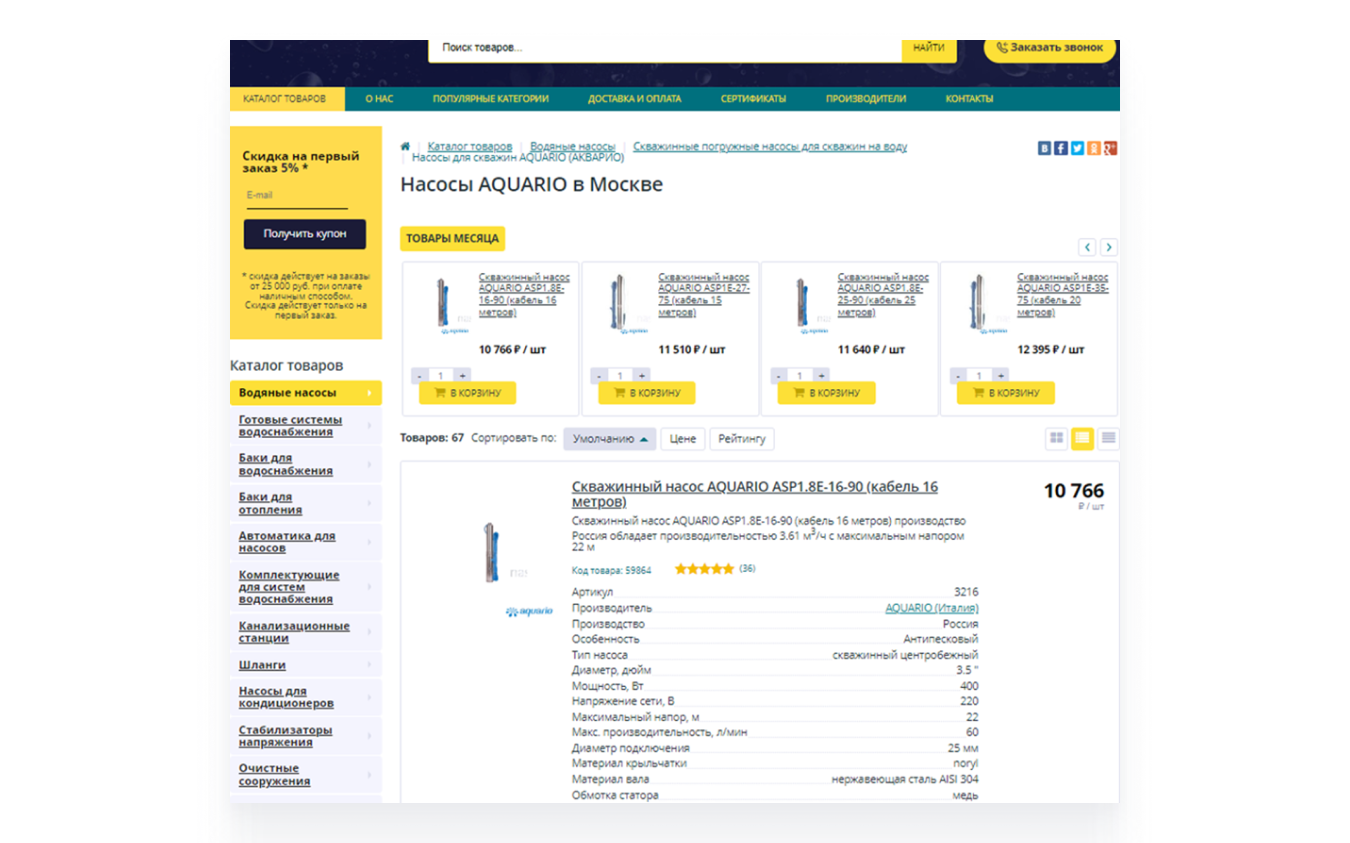Increase quantity for ASP1.8E-25-90 card

click(821, 376)
